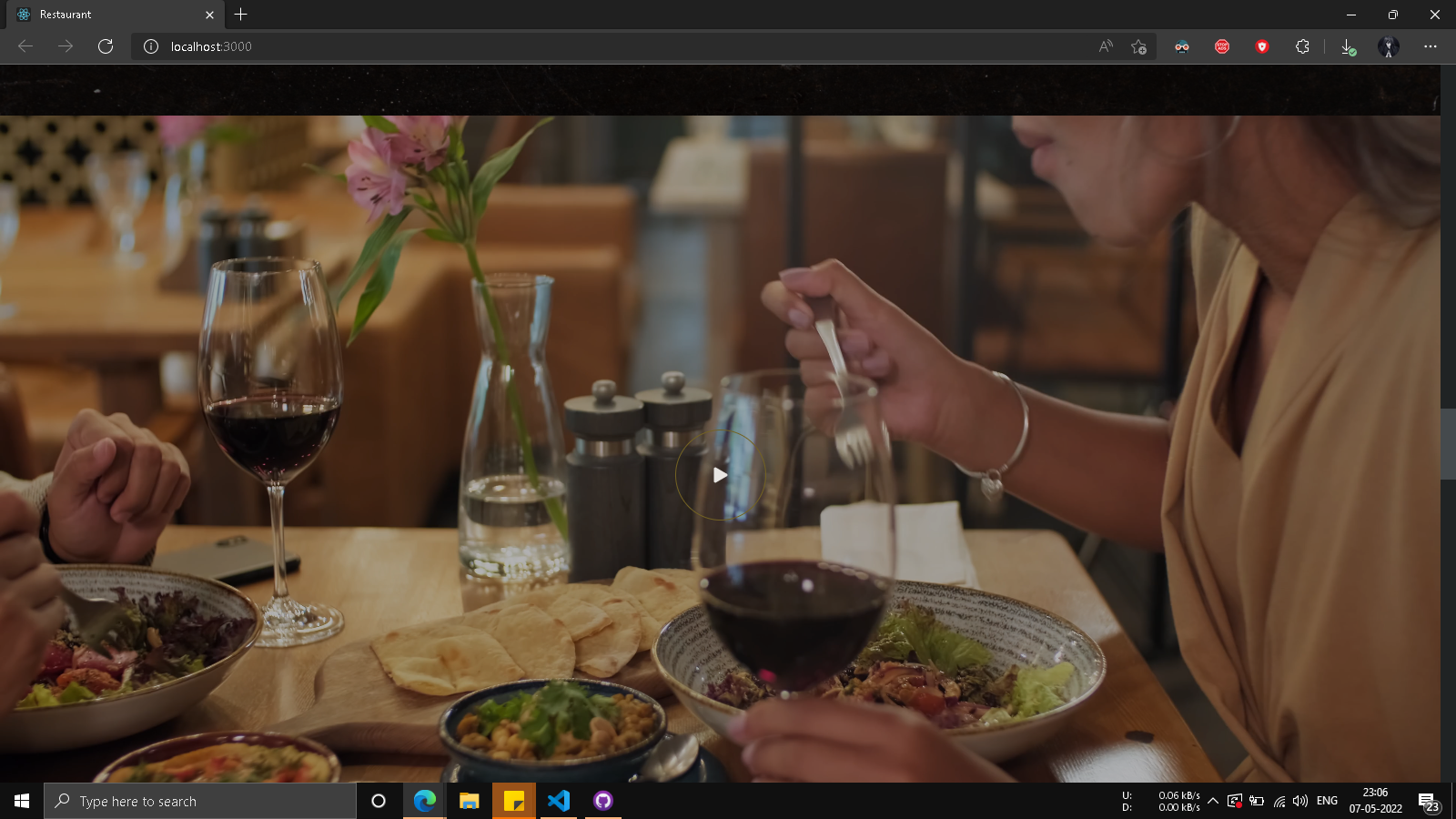Open a new browser tab
Viewport: 1456px width, 819px height.
[240, 15]
